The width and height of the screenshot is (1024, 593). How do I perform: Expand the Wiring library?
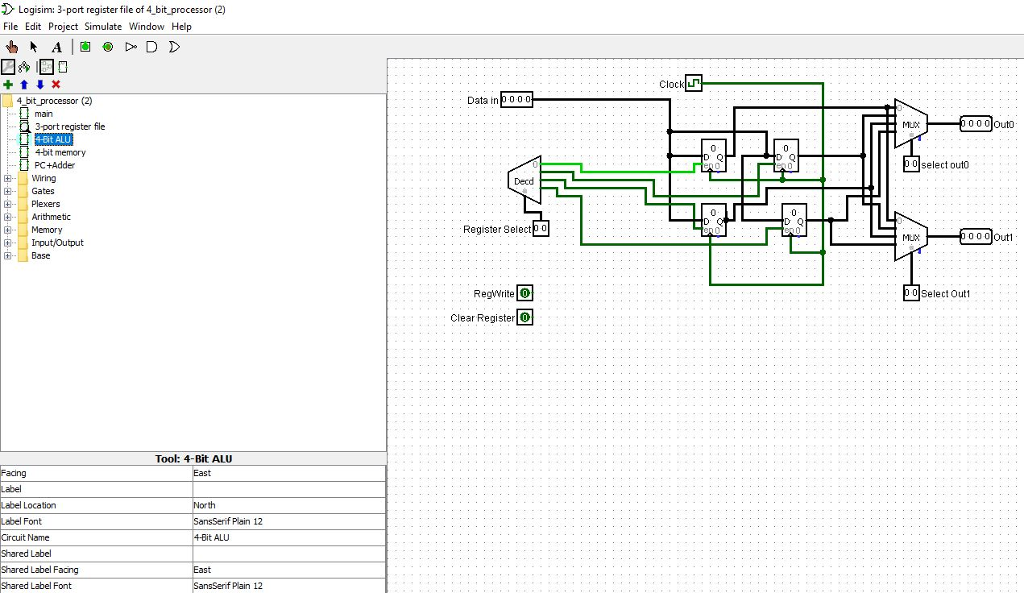[x=8, y=178]
